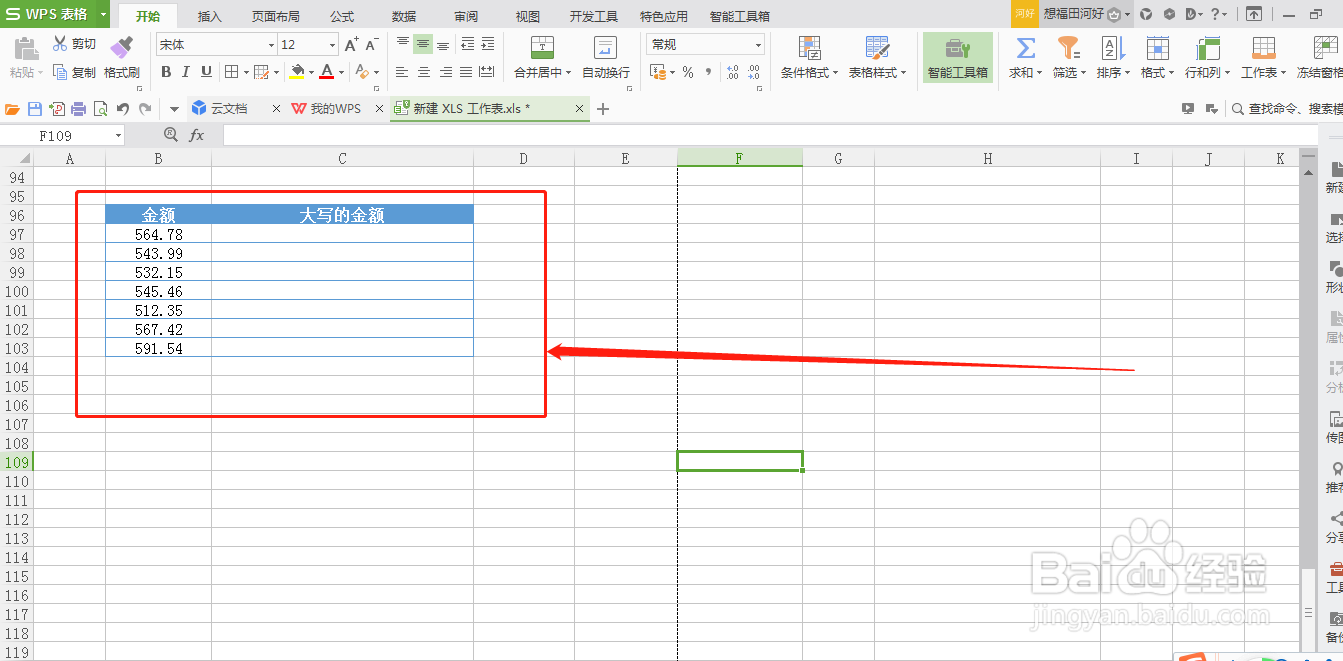Toggle bottom vertical alignment

[443, 44]
